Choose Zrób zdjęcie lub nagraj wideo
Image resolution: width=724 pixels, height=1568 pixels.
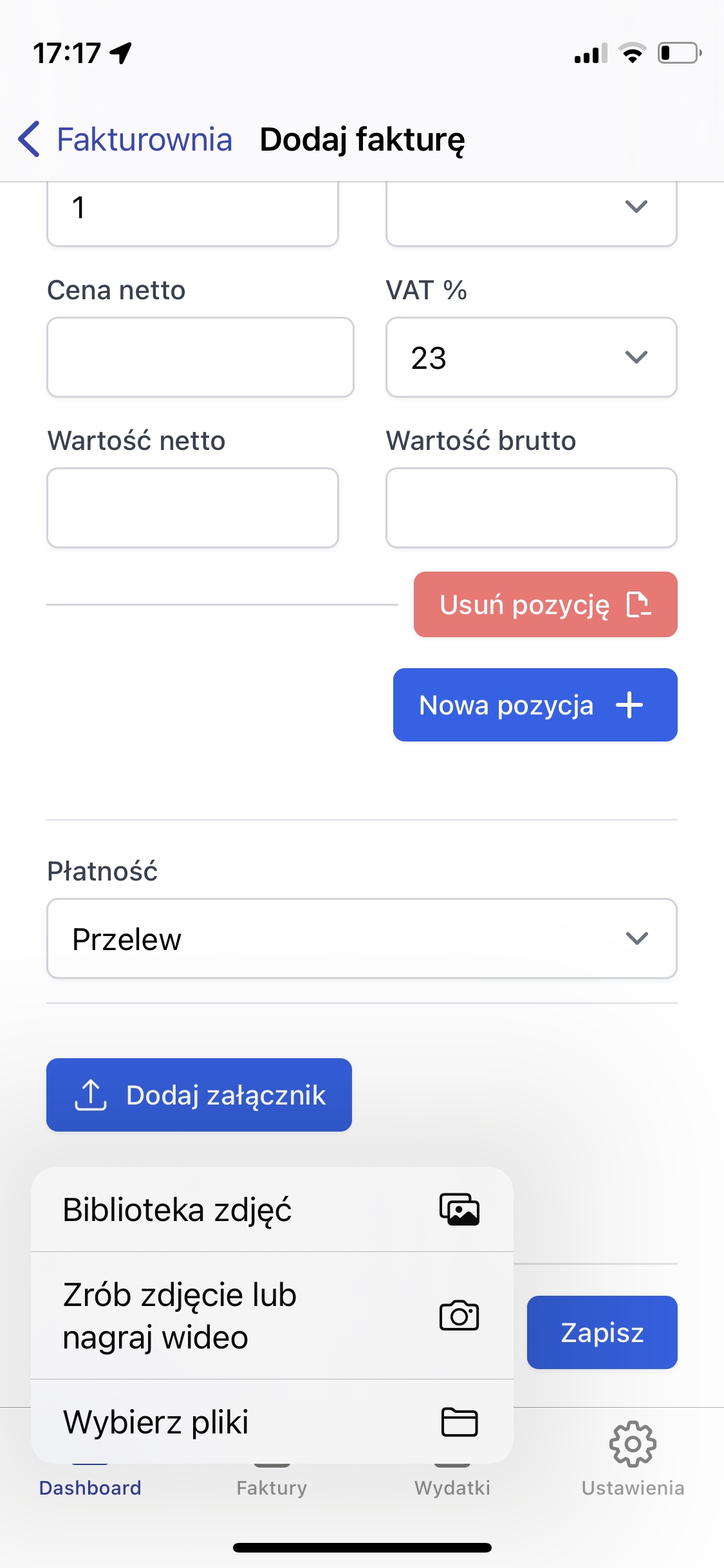[x=180, y=1315]
